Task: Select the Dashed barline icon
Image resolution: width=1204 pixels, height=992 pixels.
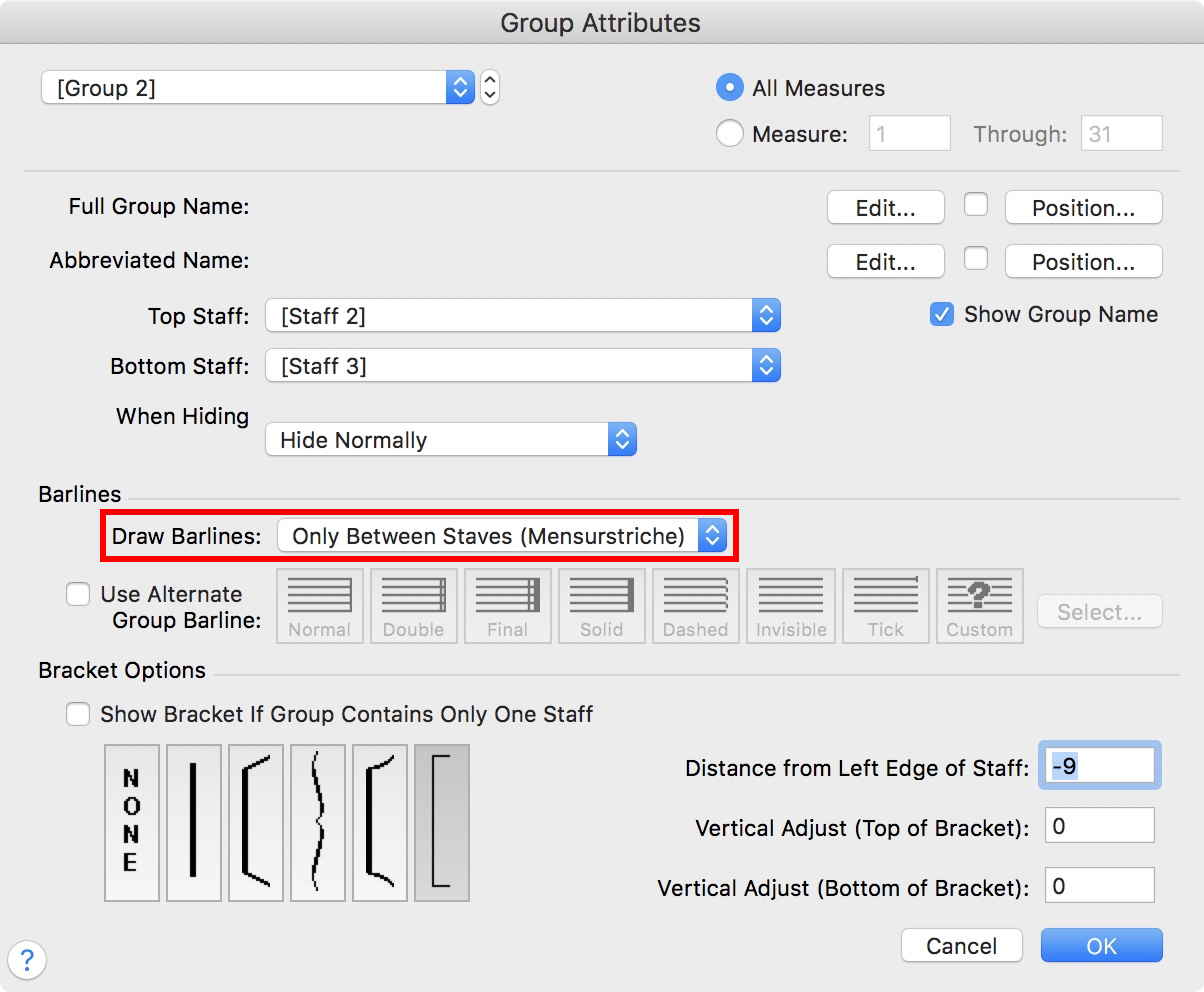Action: (x=696, y=605)
